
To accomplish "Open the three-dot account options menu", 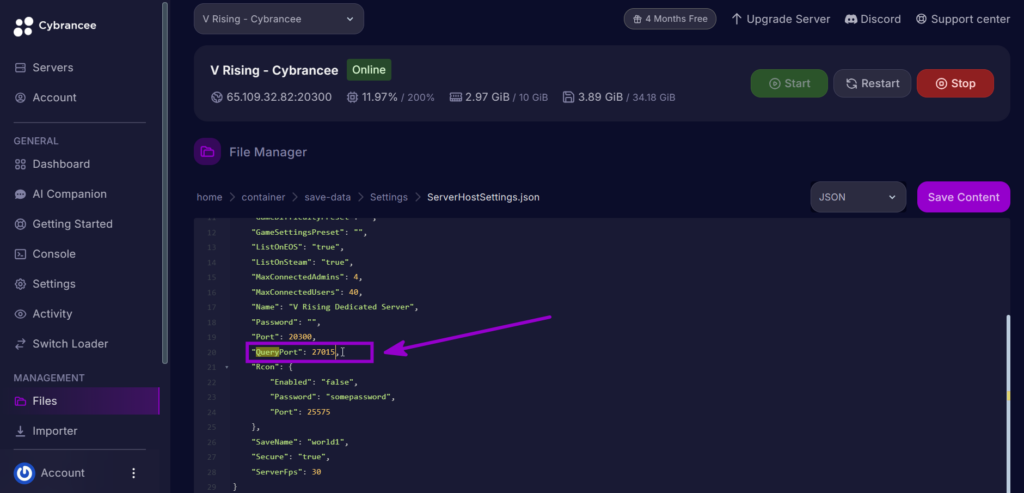I will 134,473.
